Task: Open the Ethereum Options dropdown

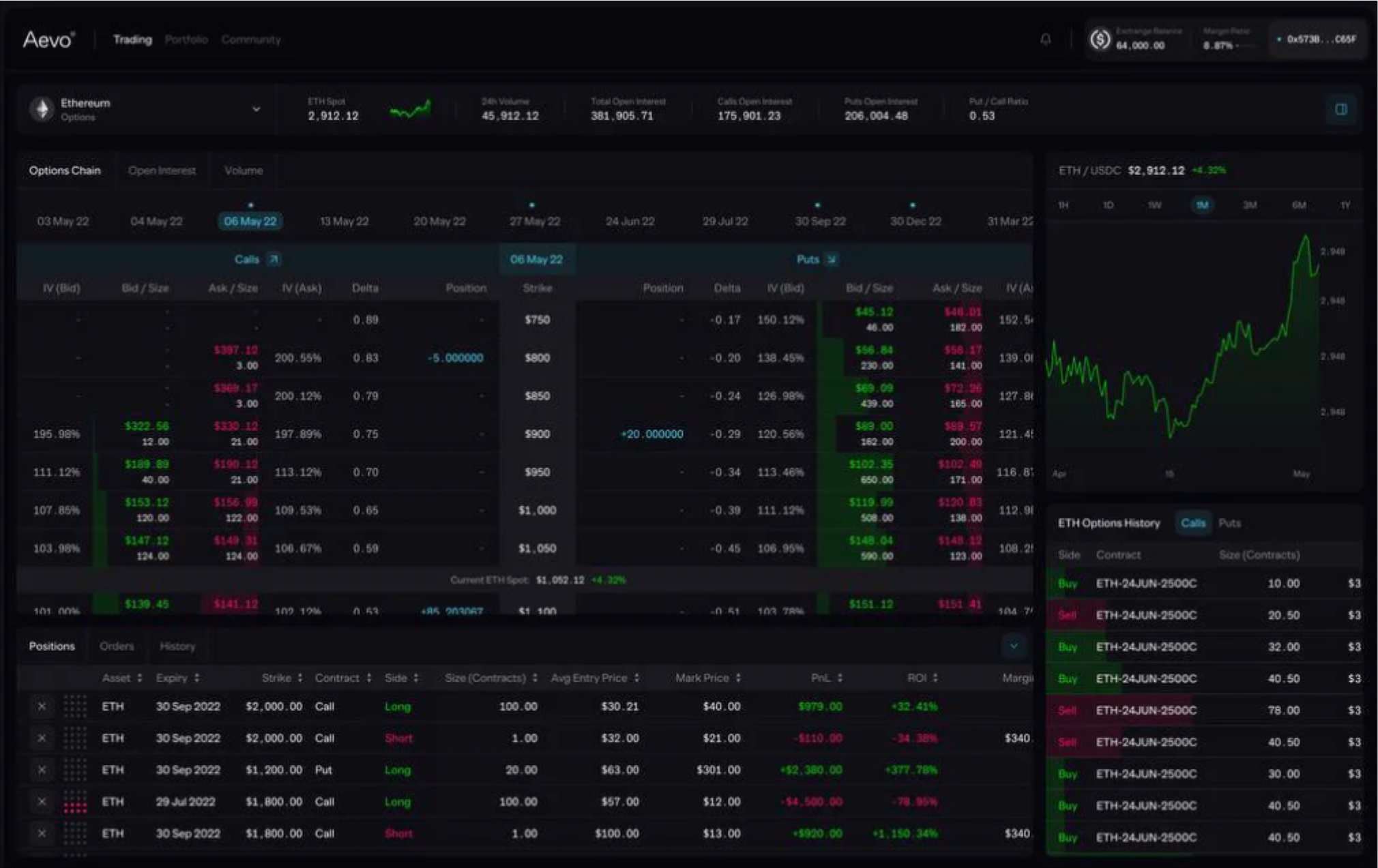Action: [x=256, y=108]
